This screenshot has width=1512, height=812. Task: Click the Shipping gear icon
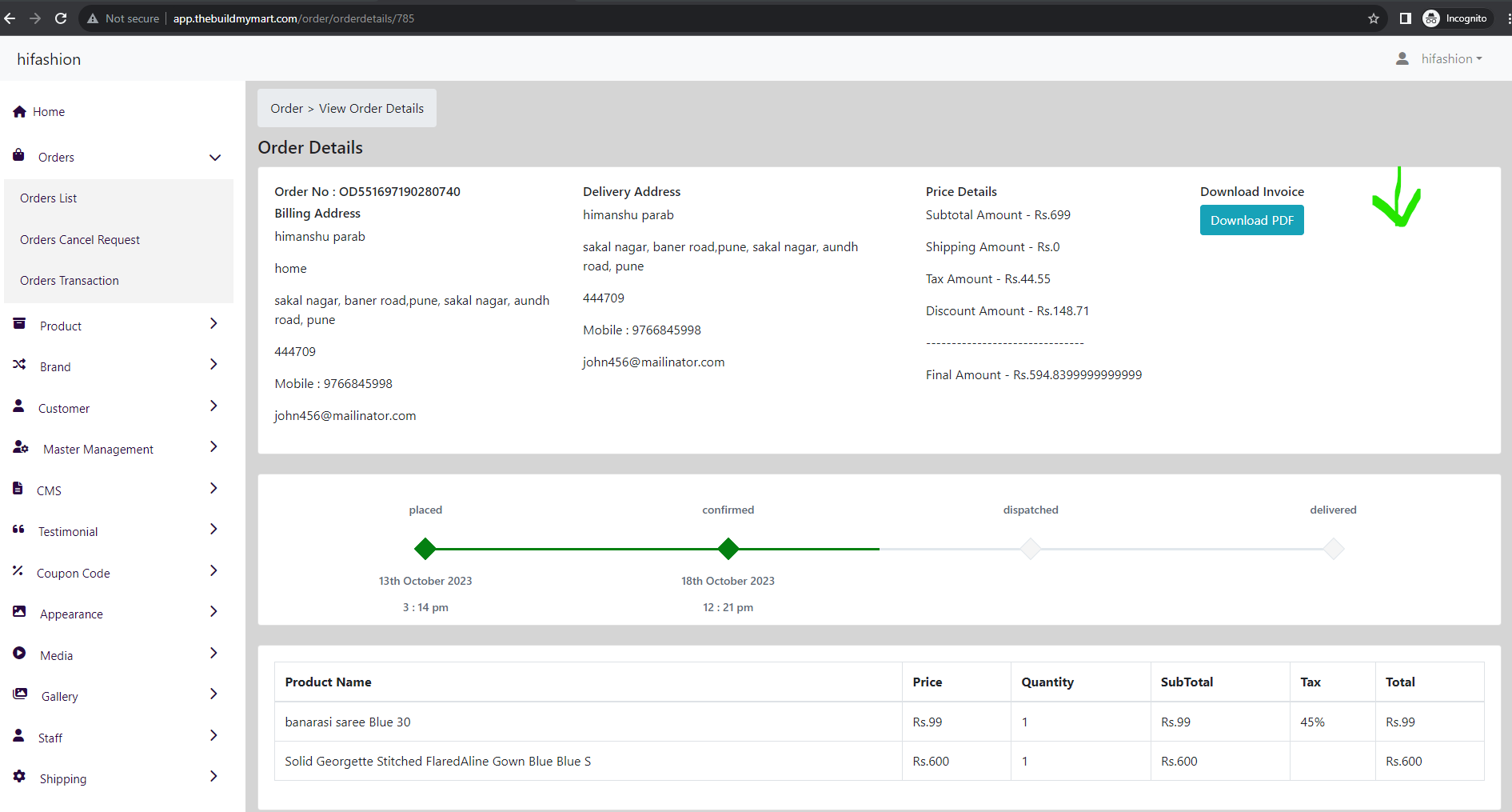[x=19, y=776]
